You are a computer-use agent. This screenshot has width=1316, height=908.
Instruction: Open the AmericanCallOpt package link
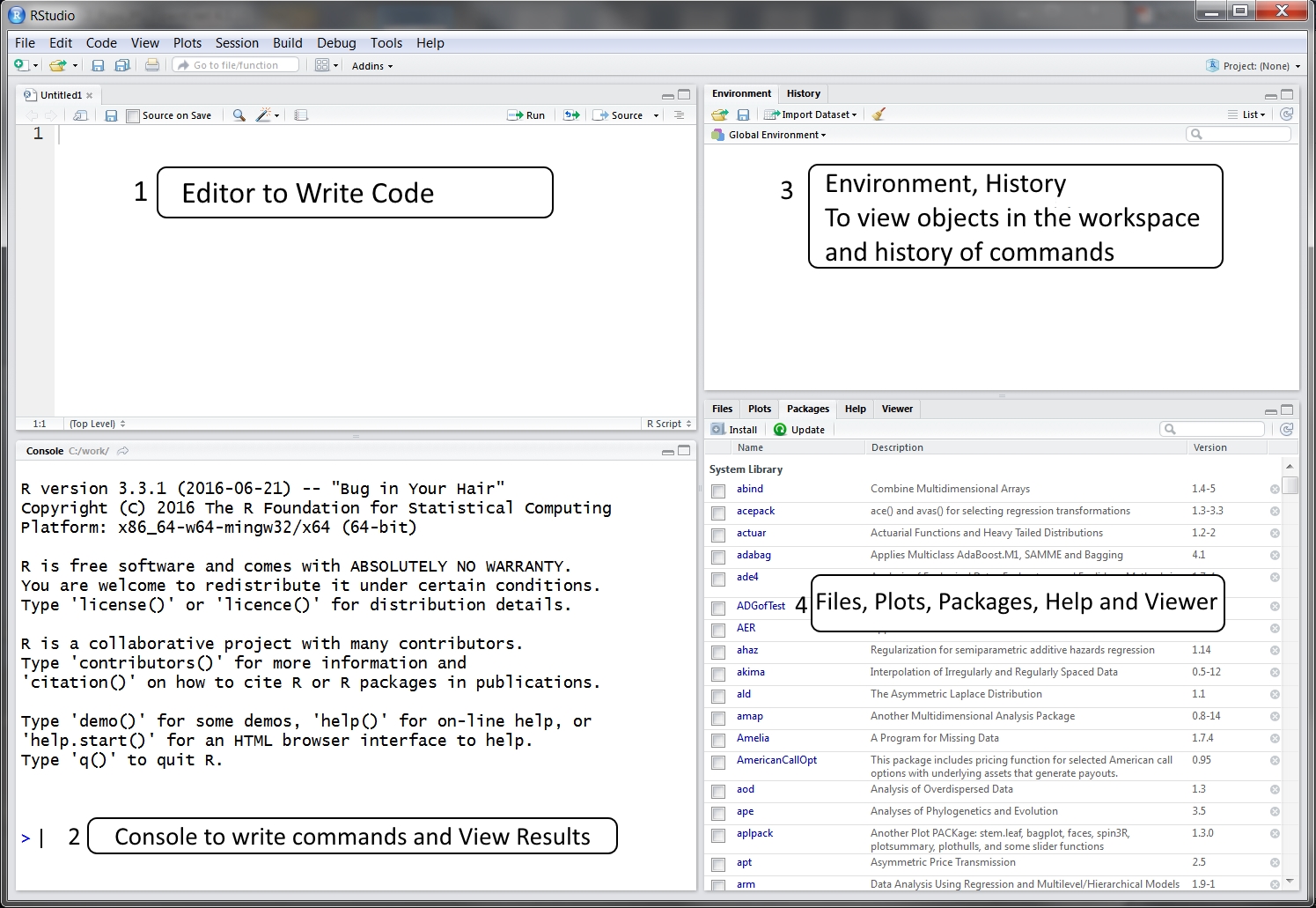[776, 760]
